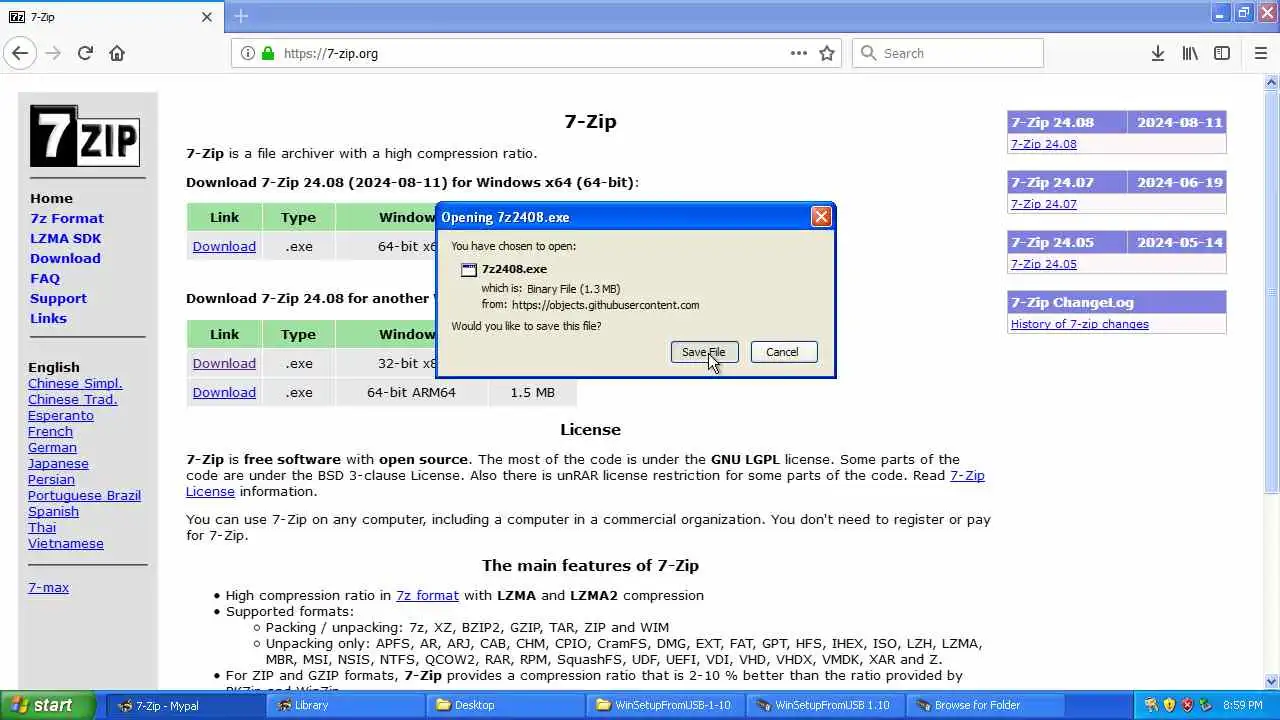Open the Windows start button
Screen dimensions: 1280x720
tap(47, 705)
